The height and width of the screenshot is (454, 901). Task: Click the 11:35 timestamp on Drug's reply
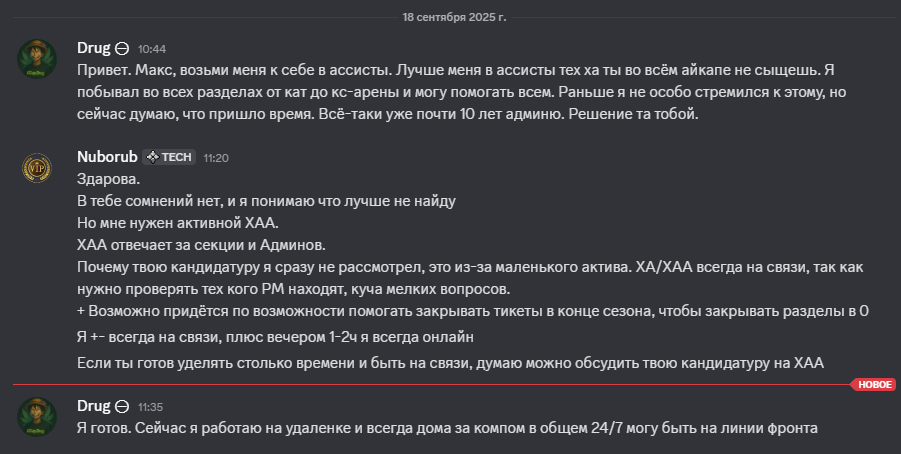pyautogui.click(x=151, y=407)
